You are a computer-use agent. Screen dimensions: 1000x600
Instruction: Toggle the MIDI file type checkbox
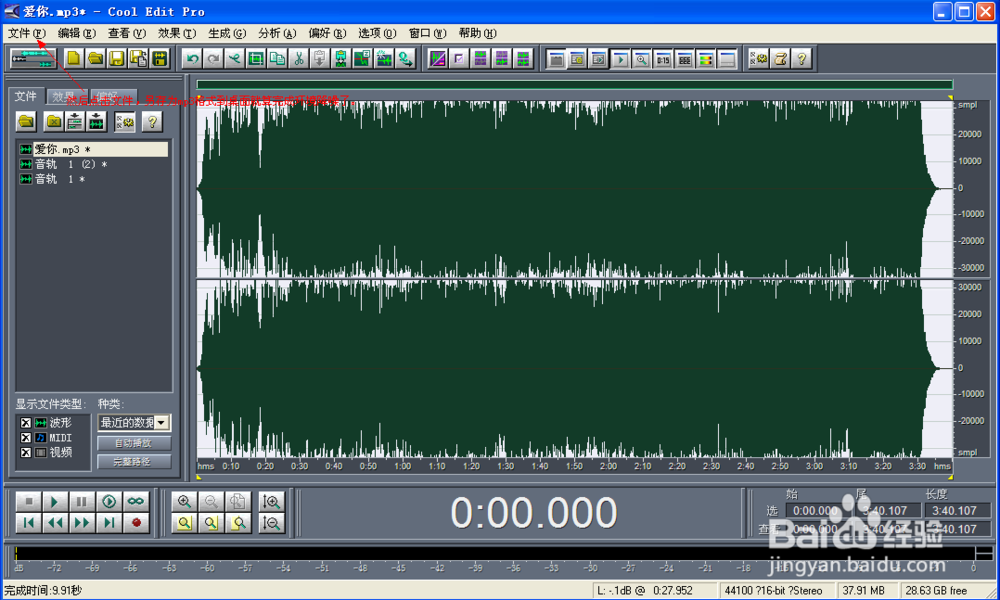pyautogui.click(x=26, y=437)
